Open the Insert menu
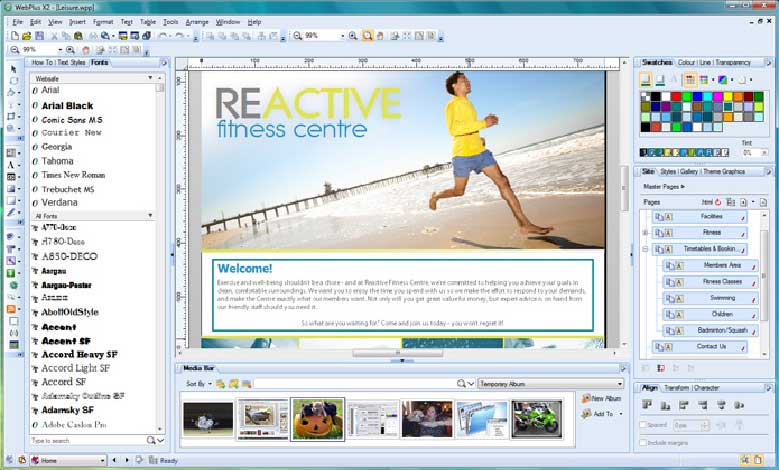This screenshot has height=470, width=779. pos(78,21)
